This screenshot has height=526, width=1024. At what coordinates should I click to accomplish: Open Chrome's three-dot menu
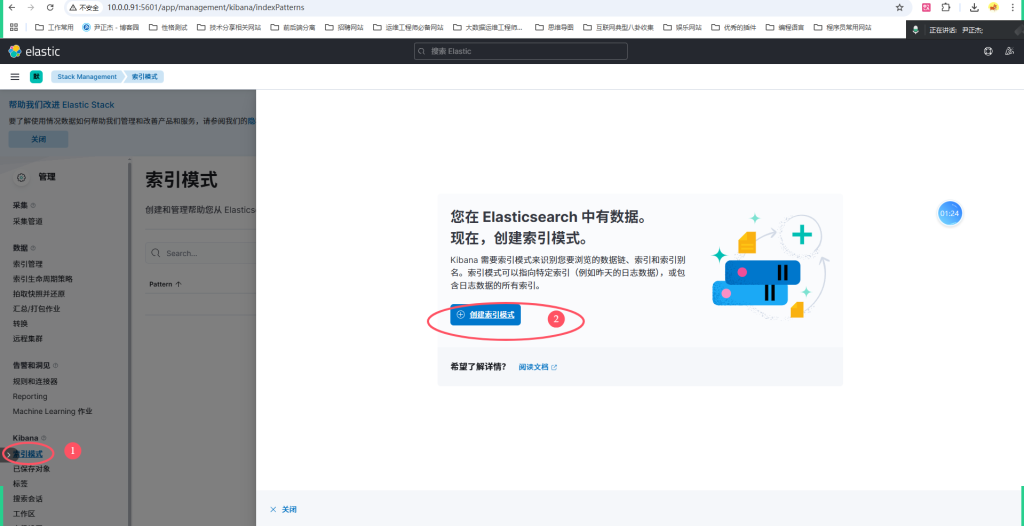(1012, 7)
